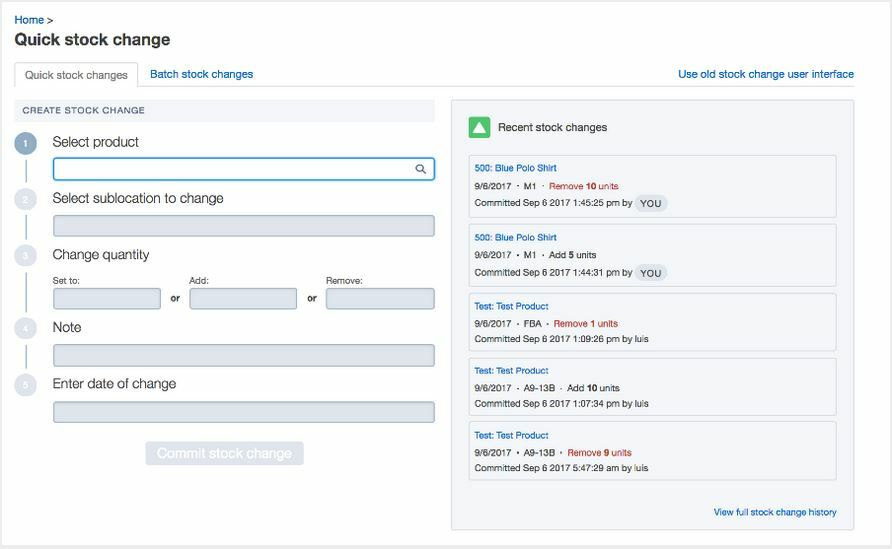892x549 pixels.
Task: Click the 'Recent stock changes' heading
Action: 552,127
